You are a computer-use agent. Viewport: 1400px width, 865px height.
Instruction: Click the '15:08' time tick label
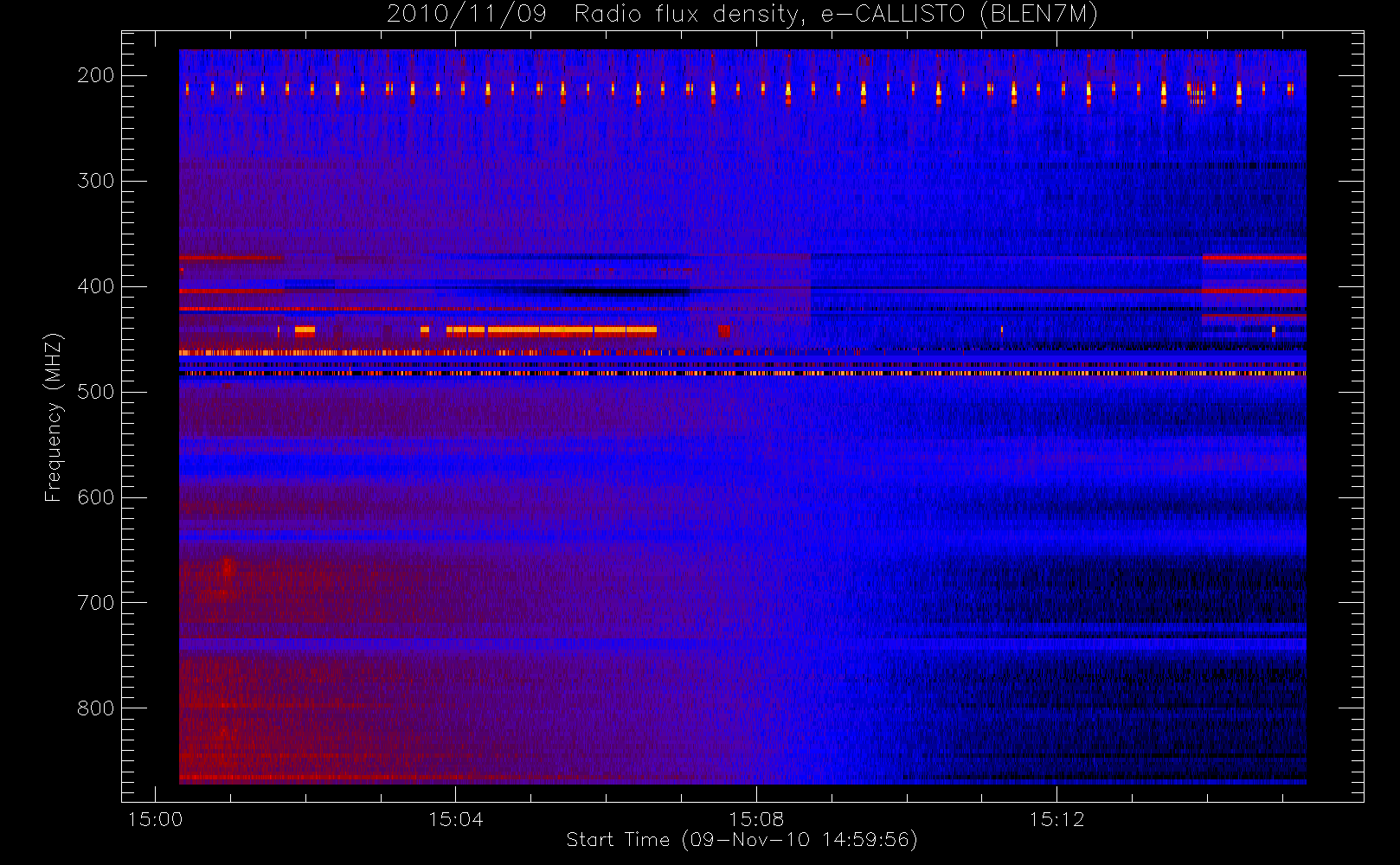(756, 819)
